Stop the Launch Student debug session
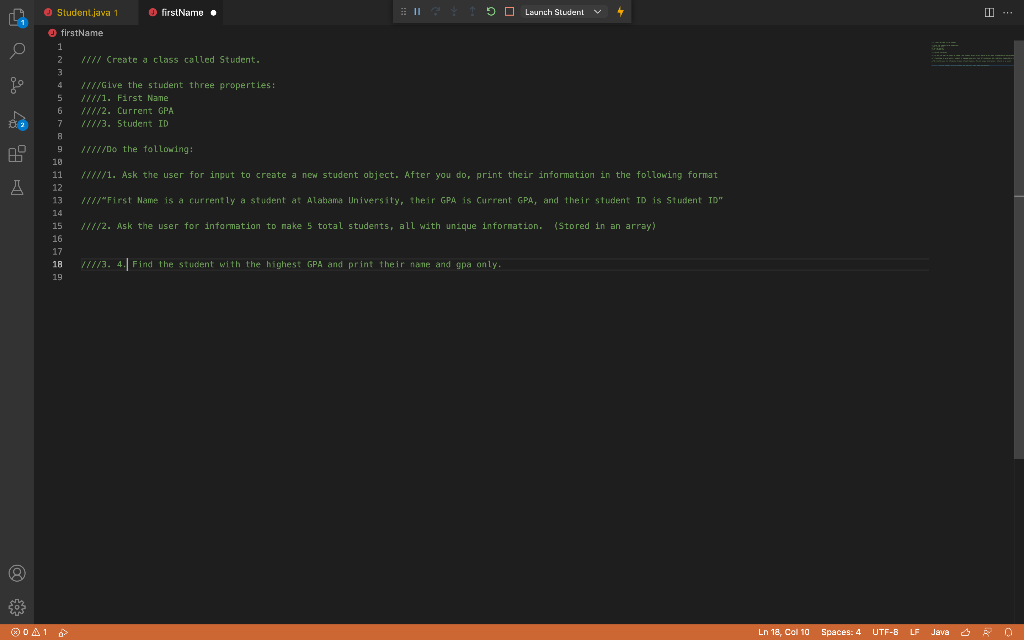The width and height of the screenshot is (1024, 640). 508,12
